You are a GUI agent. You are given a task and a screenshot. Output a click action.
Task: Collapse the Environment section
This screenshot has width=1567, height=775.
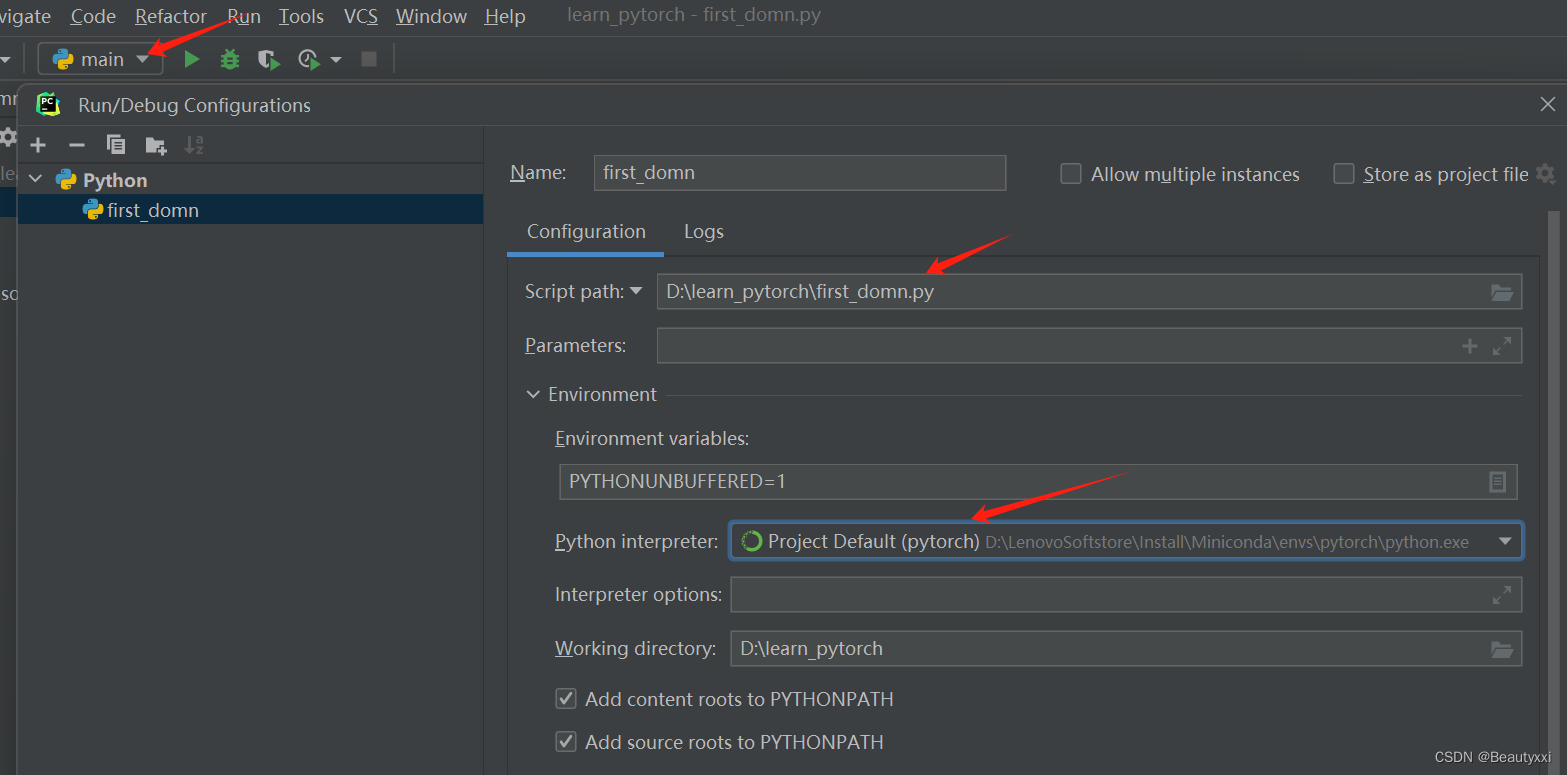[533, 395]
